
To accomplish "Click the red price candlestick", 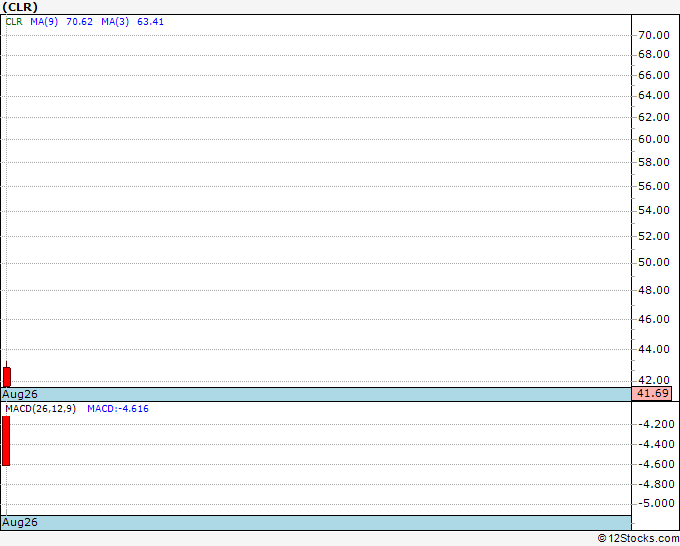I will (7, 376).
